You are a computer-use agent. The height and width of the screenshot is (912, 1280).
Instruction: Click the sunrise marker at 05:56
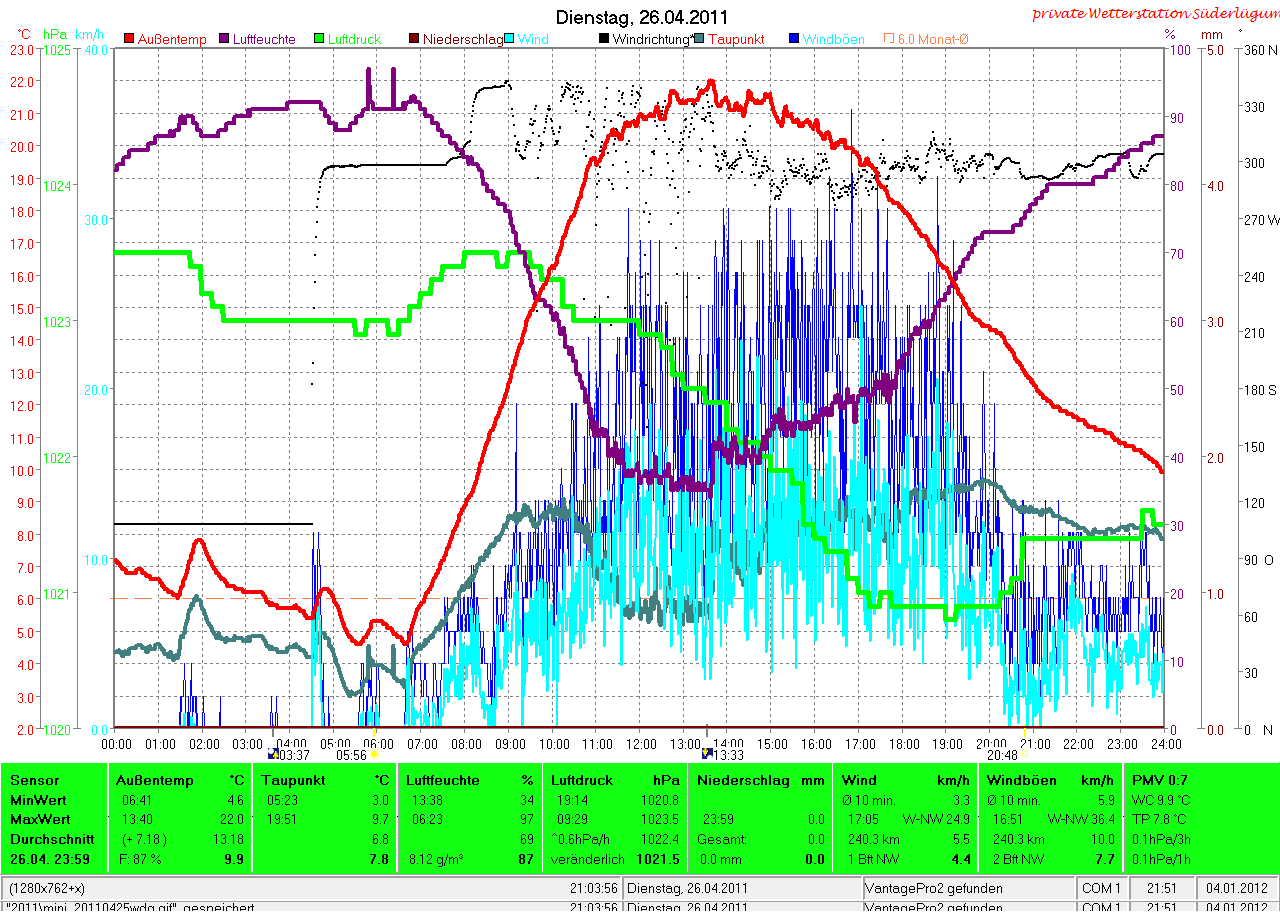coord(375,755)
